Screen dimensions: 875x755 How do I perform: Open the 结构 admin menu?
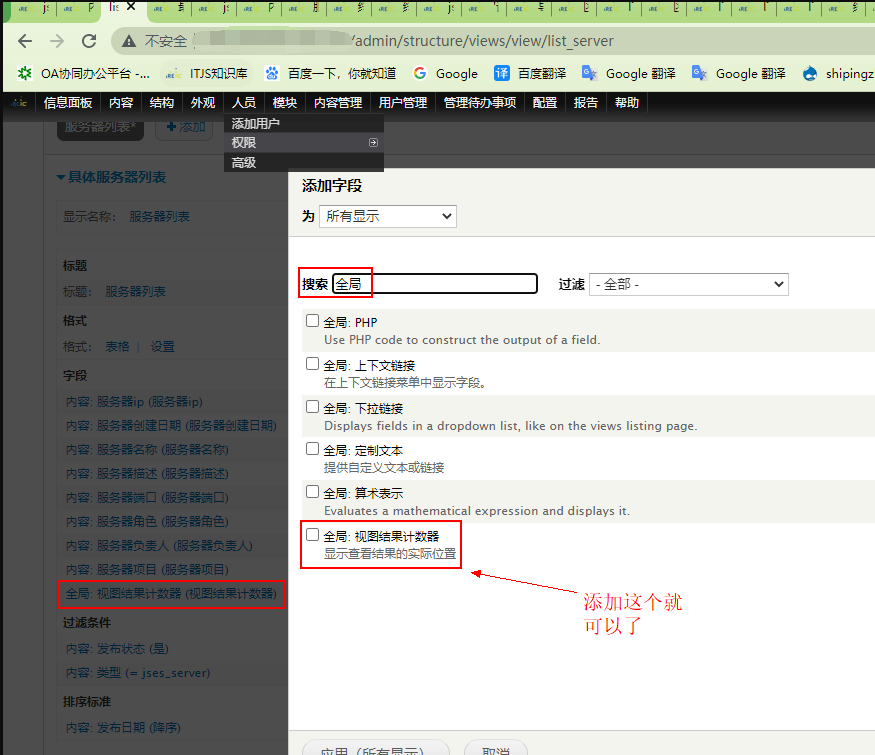tap(161, 102)
